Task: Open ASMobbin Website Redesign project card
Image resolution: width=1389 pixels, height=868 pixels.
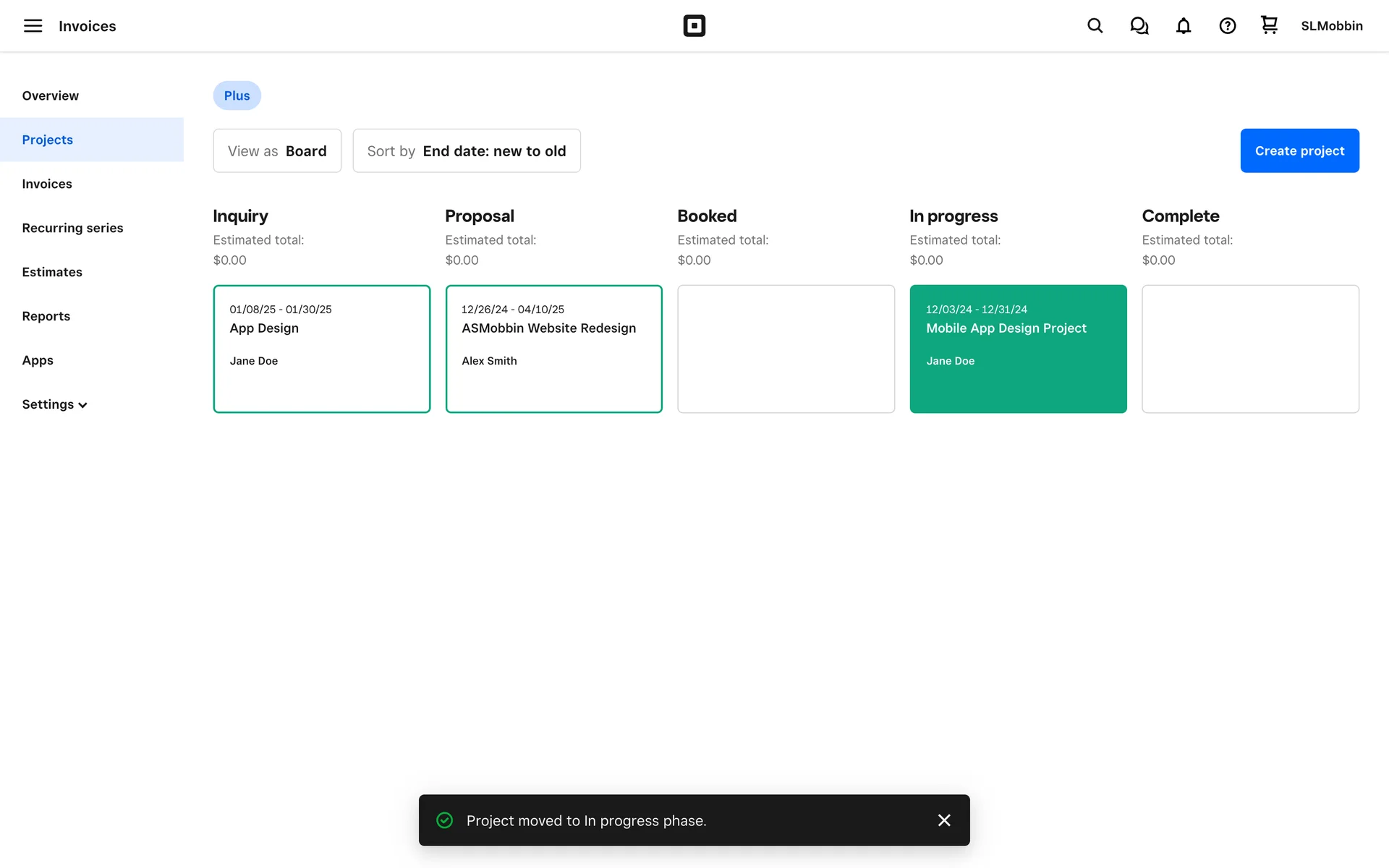Action: [553, 349]
